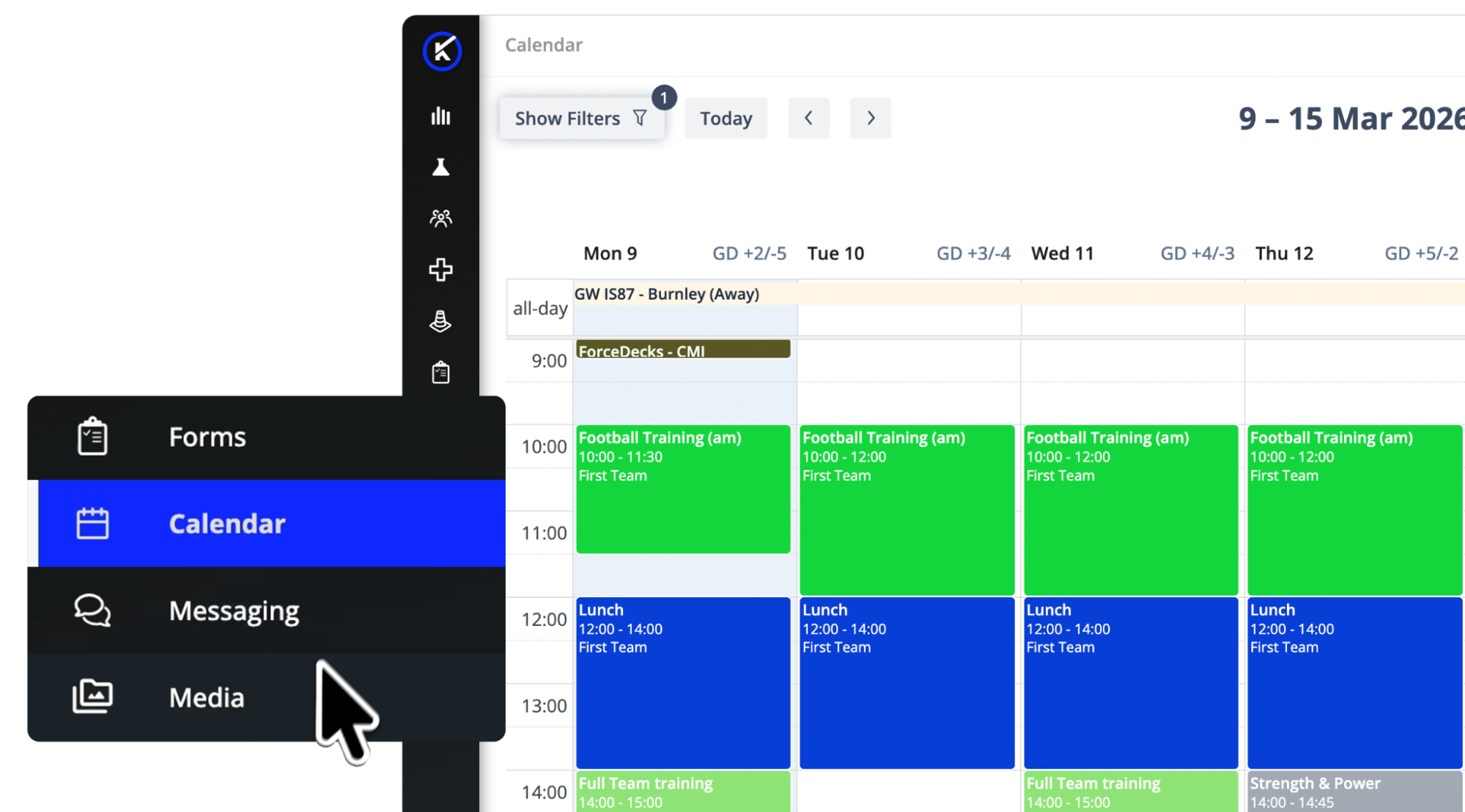Select Calendar menu item

tap(226, 524)
